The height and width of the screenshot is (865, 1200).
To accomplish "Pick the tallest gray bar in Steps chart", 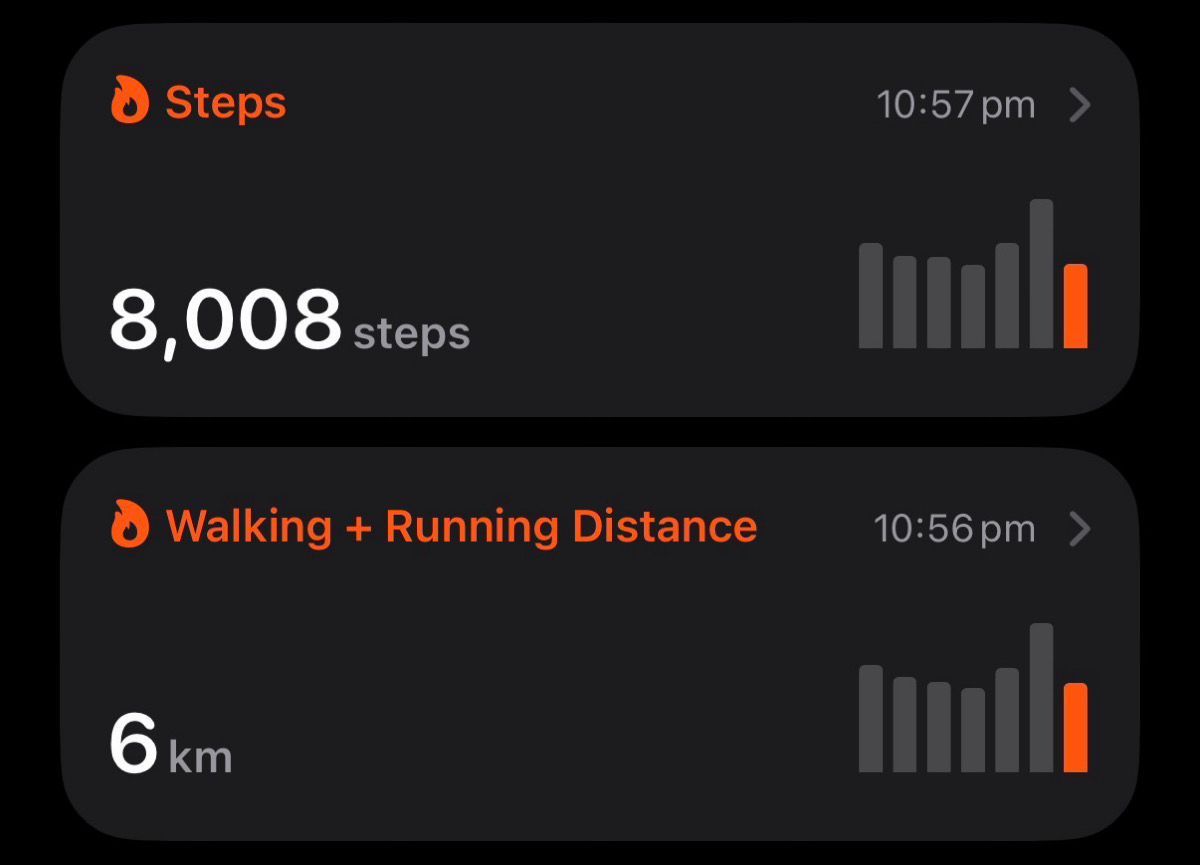I will (x=1041, y=274).
